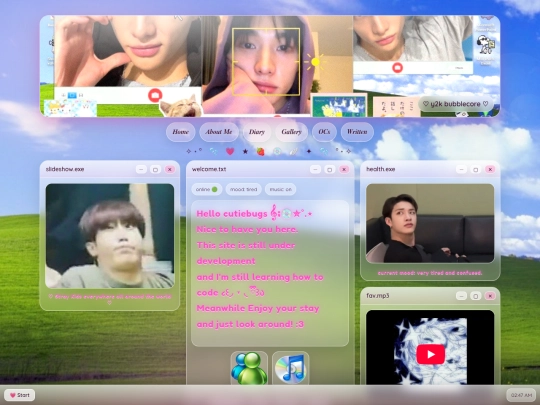Go to the About Me page
The image size is (540, 405).
(x=219, y=132)
